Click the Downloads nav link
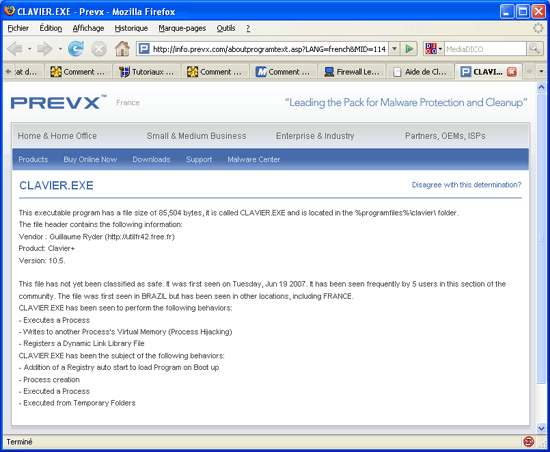The image size is (550, 452). click(151, 160)
